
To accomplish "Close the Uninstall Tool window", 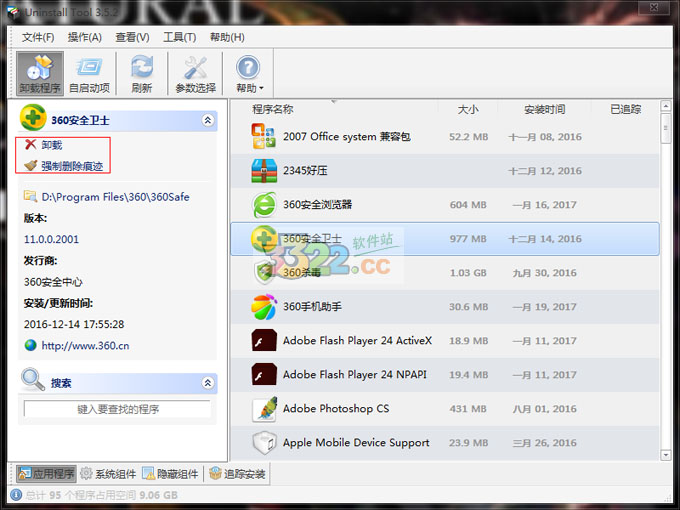I will click(x=654, y=7).
